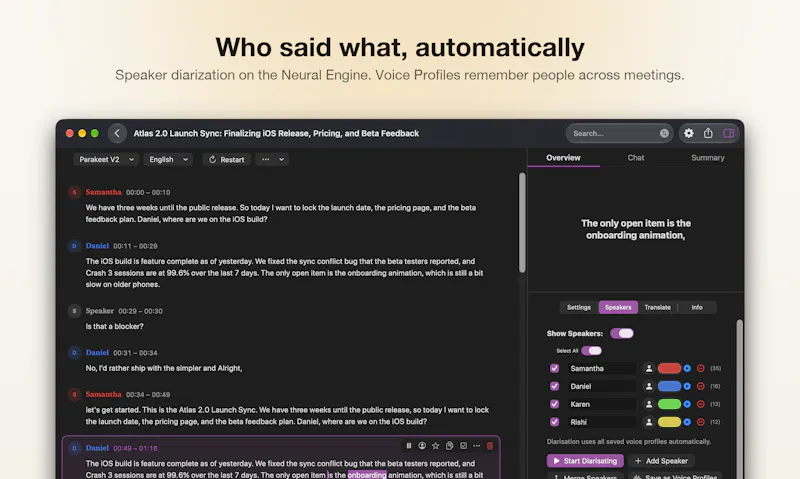Uncheck the Rishi speaker checkbox
This screenshot has width=800, height=479.
click(x=555, y=422)
